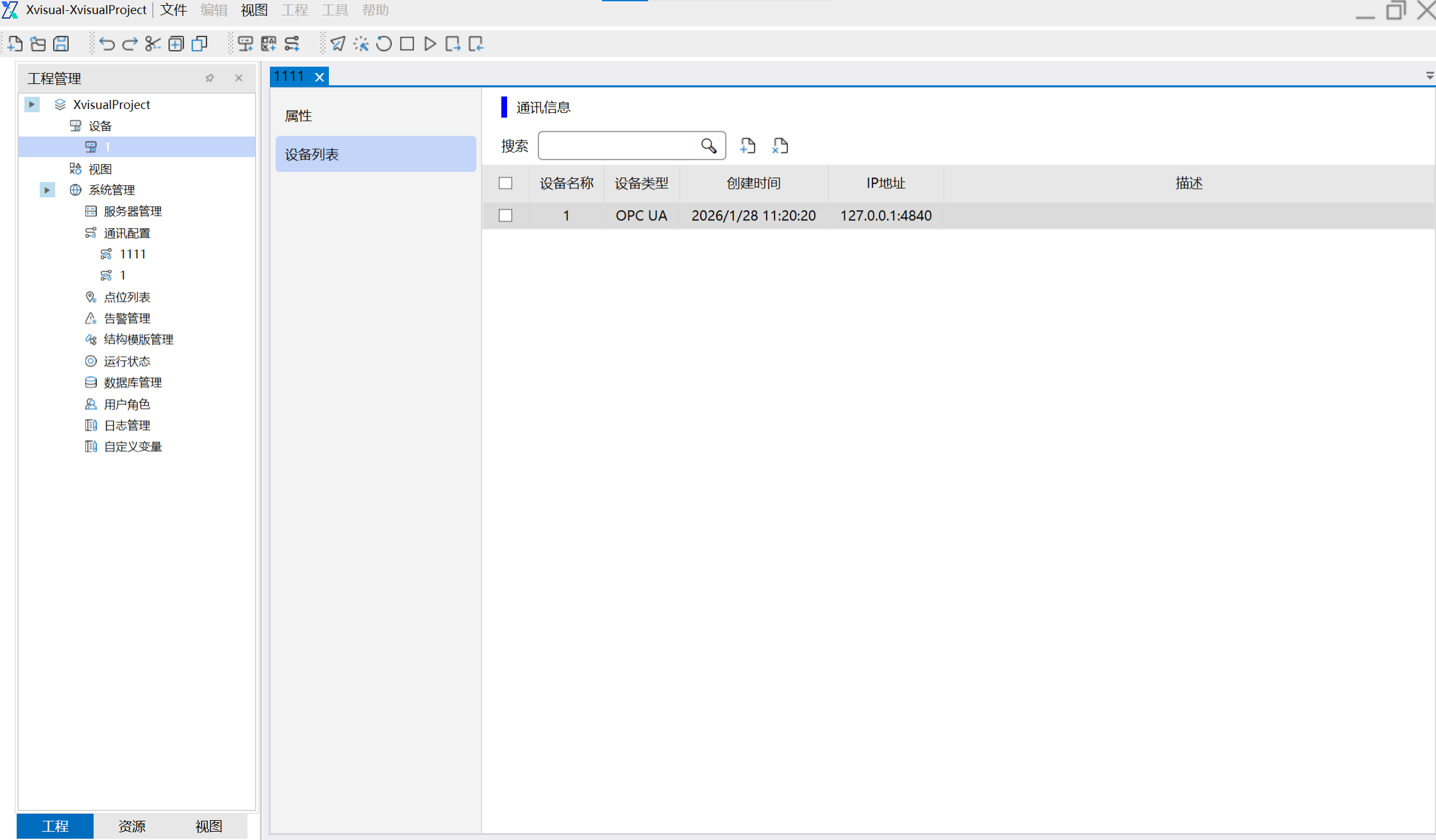The image size is (1436, 840).
Task: Click the new project toolbar icon
Action: click(x=15, y=44)
